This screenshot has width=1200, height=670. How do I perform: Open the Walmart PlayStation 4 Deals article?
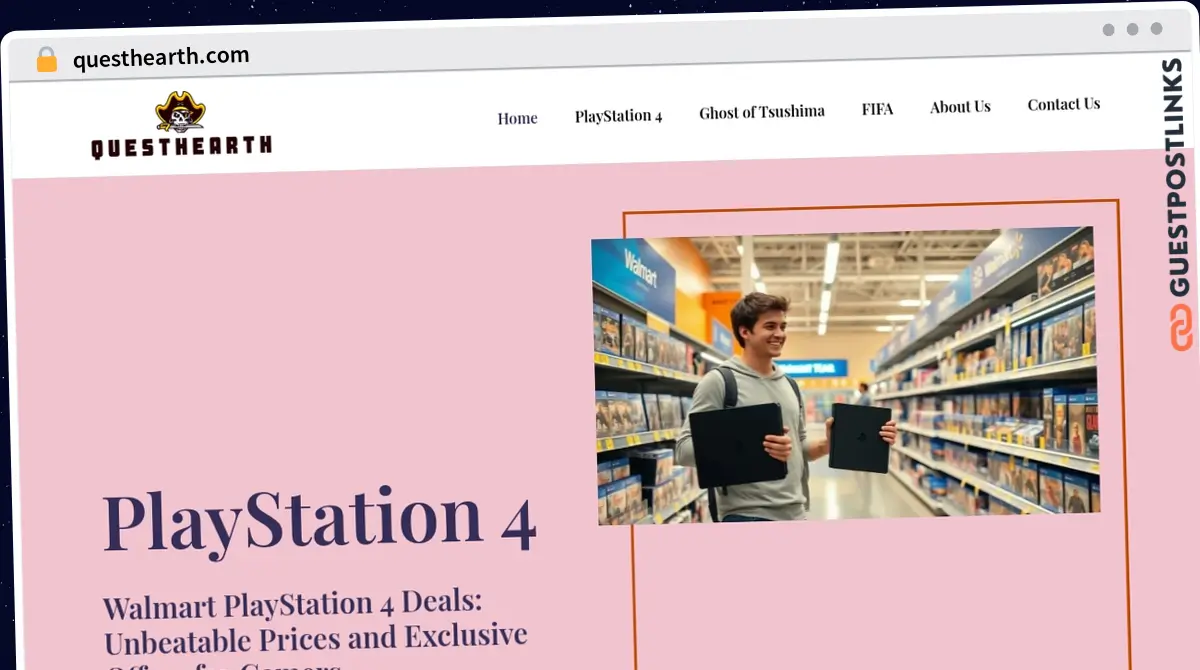tap(315, 630)
